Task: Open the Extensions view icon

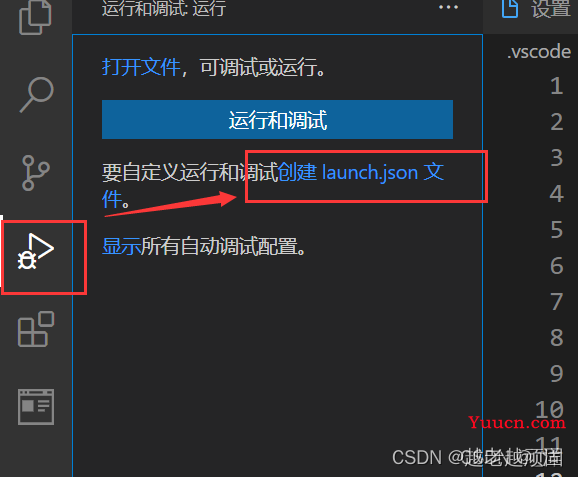Action: 36,329
